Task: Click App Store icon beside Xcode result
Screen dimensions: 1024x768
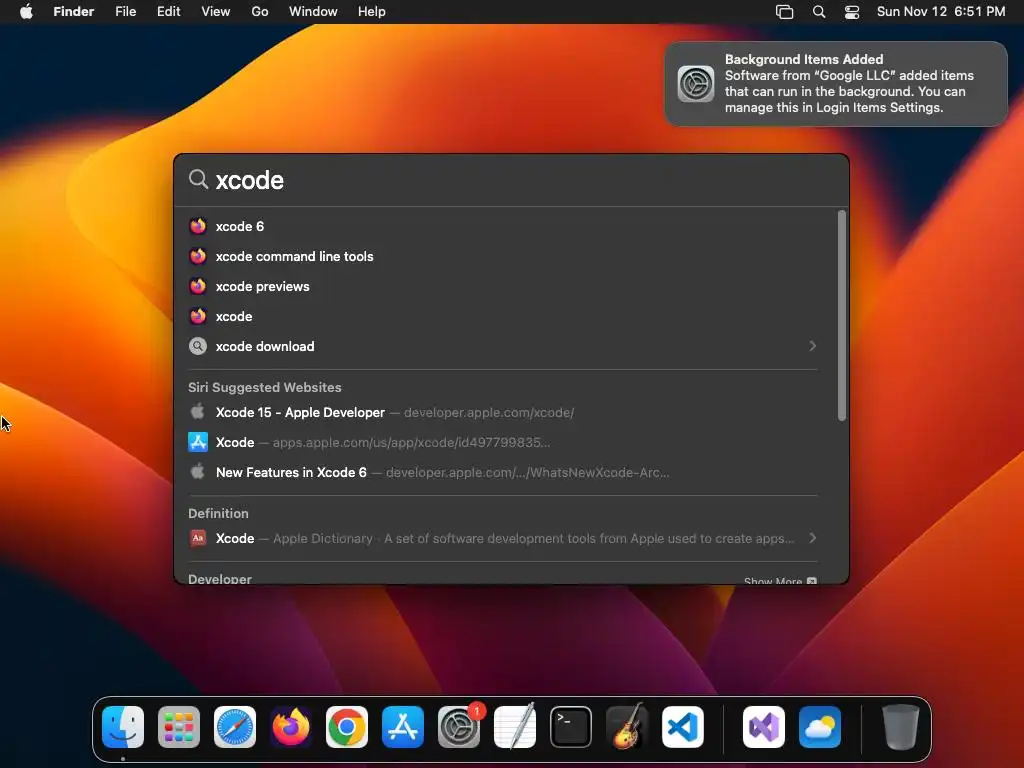Action: 198,442
